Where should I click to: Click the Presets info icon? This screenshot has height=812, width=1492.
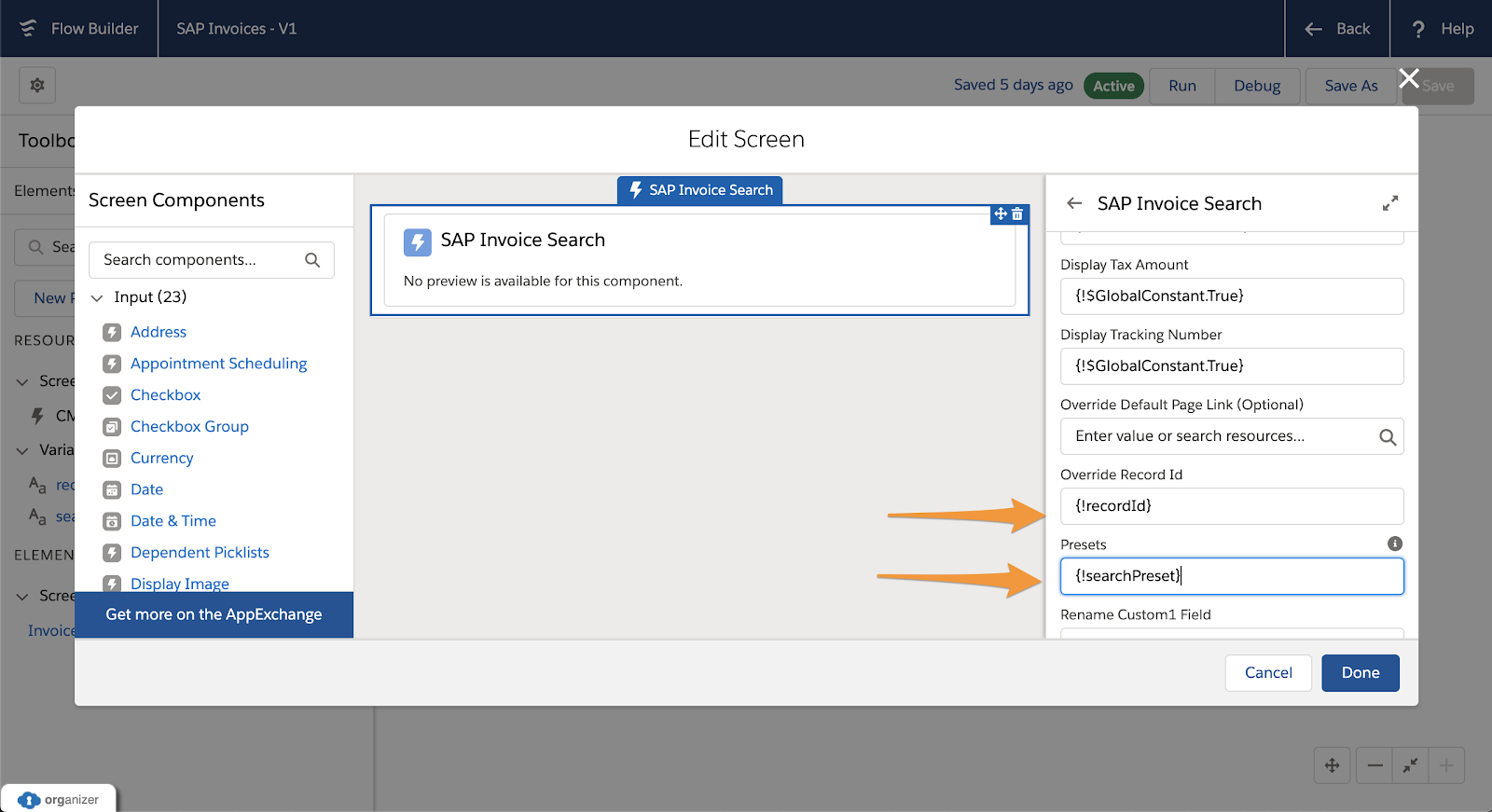[1395, 544]
